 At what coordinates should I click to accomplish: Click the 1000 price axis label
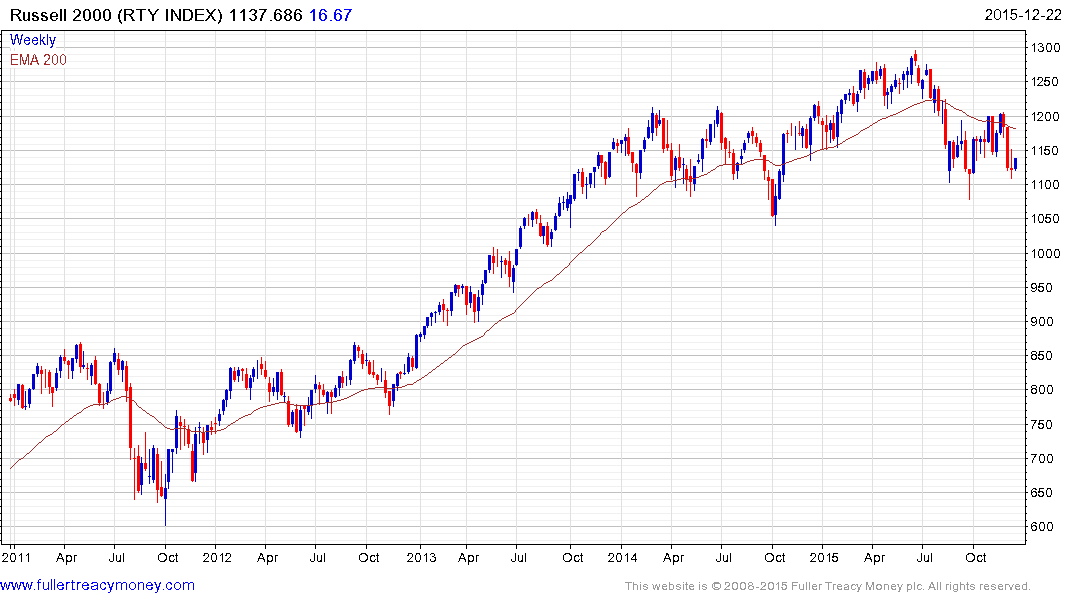[x=1046, y=253]
